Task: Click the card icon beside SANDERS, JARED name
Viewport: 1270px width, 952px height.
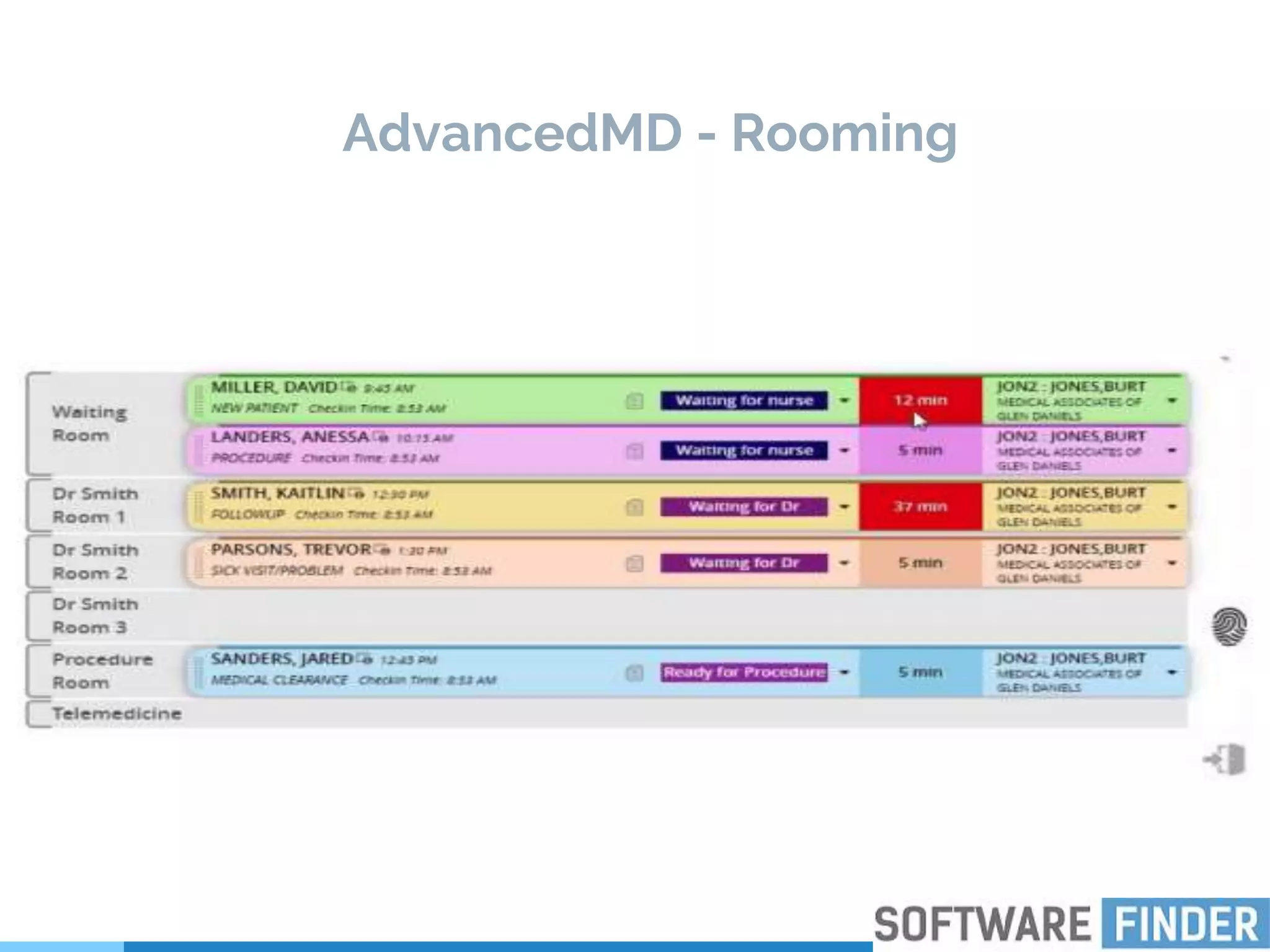Action: tap(364, 658)
